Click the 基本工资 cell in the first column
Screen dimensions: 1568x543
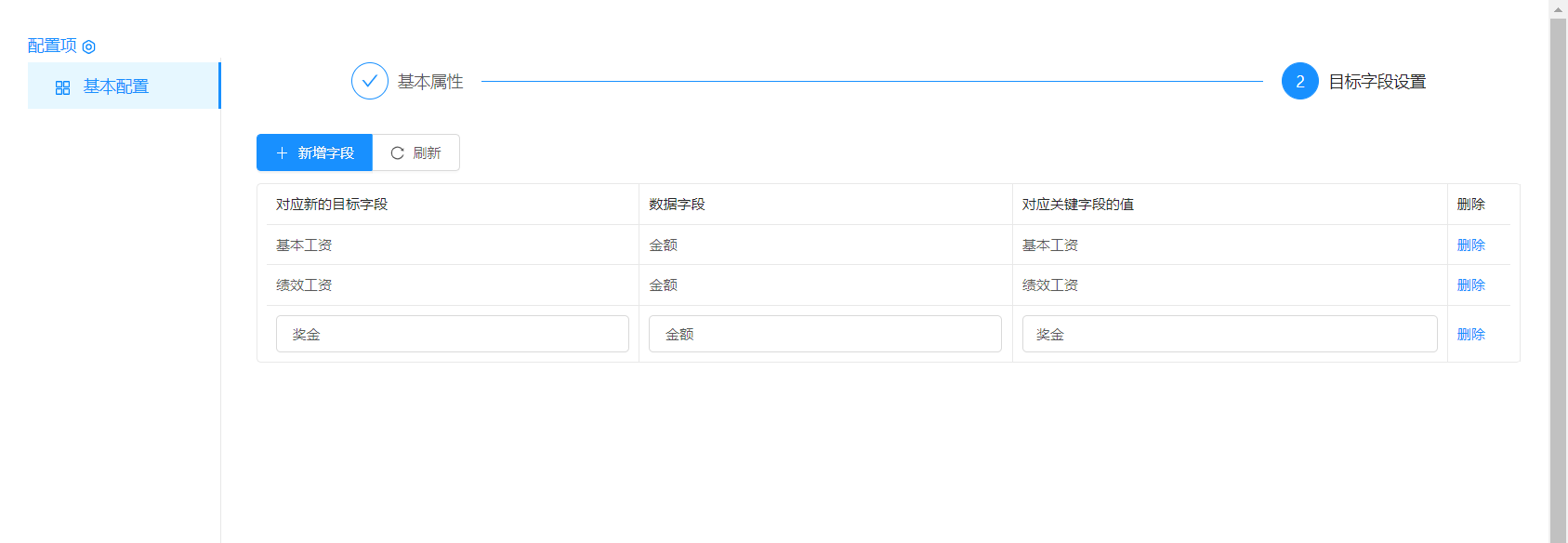[304, 245]
